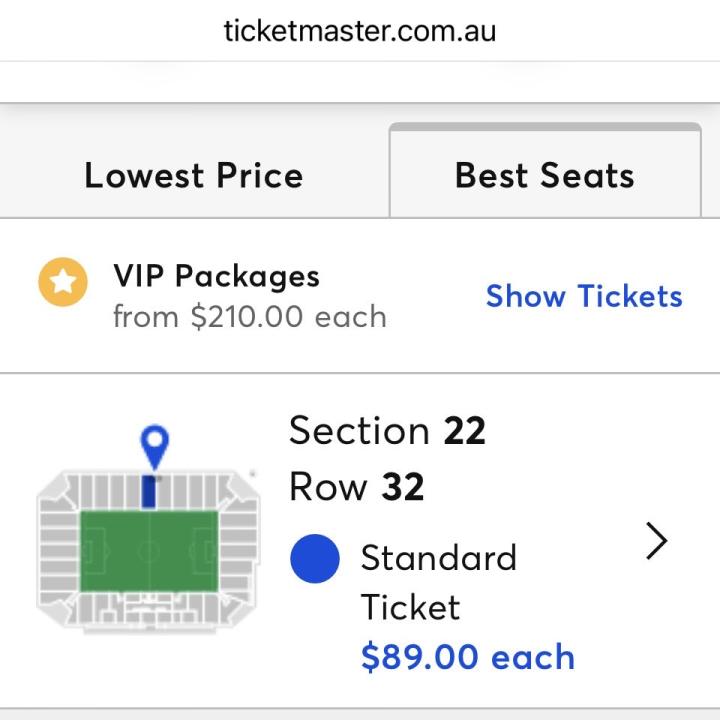Tap the ticketmaster.com.au address bar
Viewport: 720px width, 720px height.
point(360,30)
